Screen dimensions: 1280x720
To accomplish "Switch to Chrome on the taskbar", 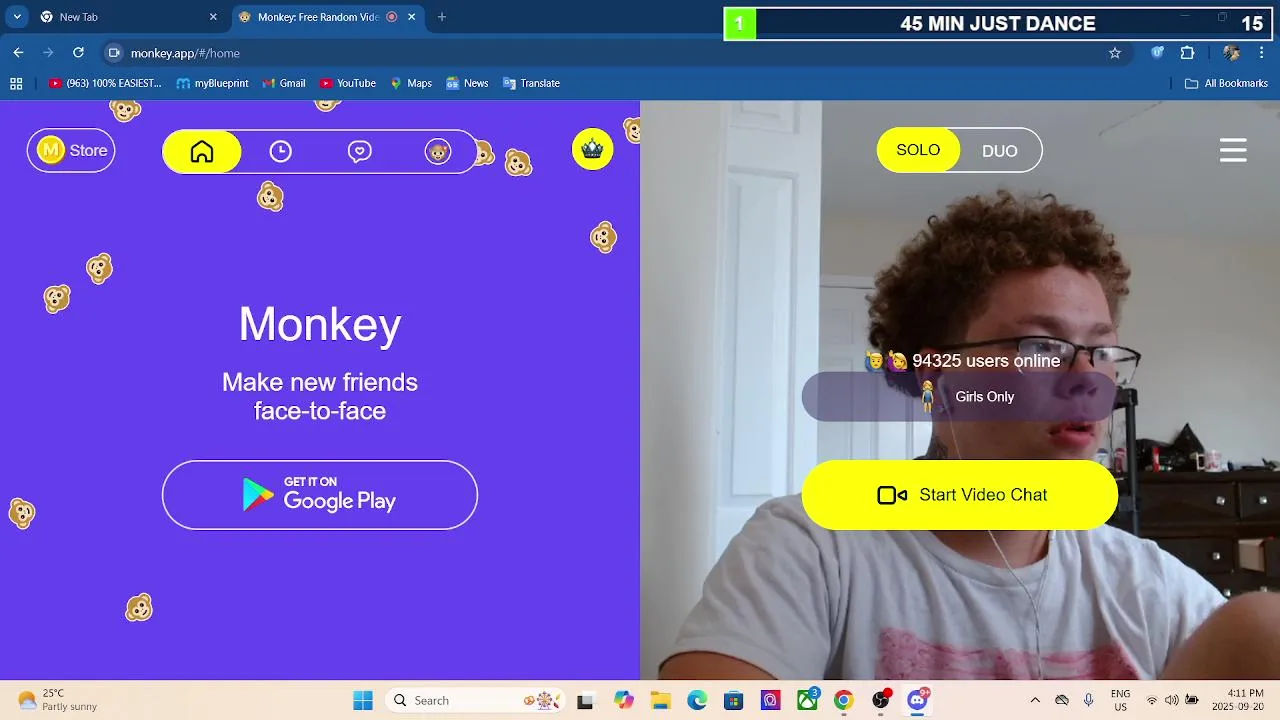I will [844, 701].
